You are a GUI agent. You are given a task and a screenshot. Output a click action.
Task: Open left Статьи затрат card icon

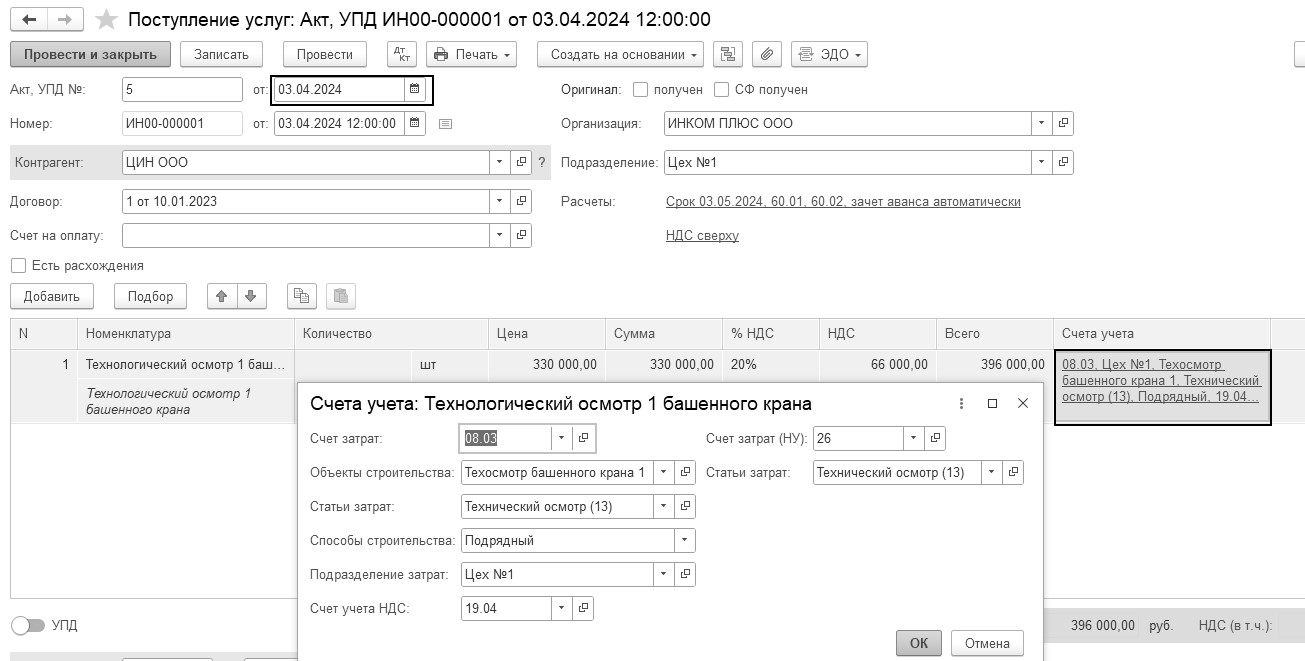click(685, 506)
